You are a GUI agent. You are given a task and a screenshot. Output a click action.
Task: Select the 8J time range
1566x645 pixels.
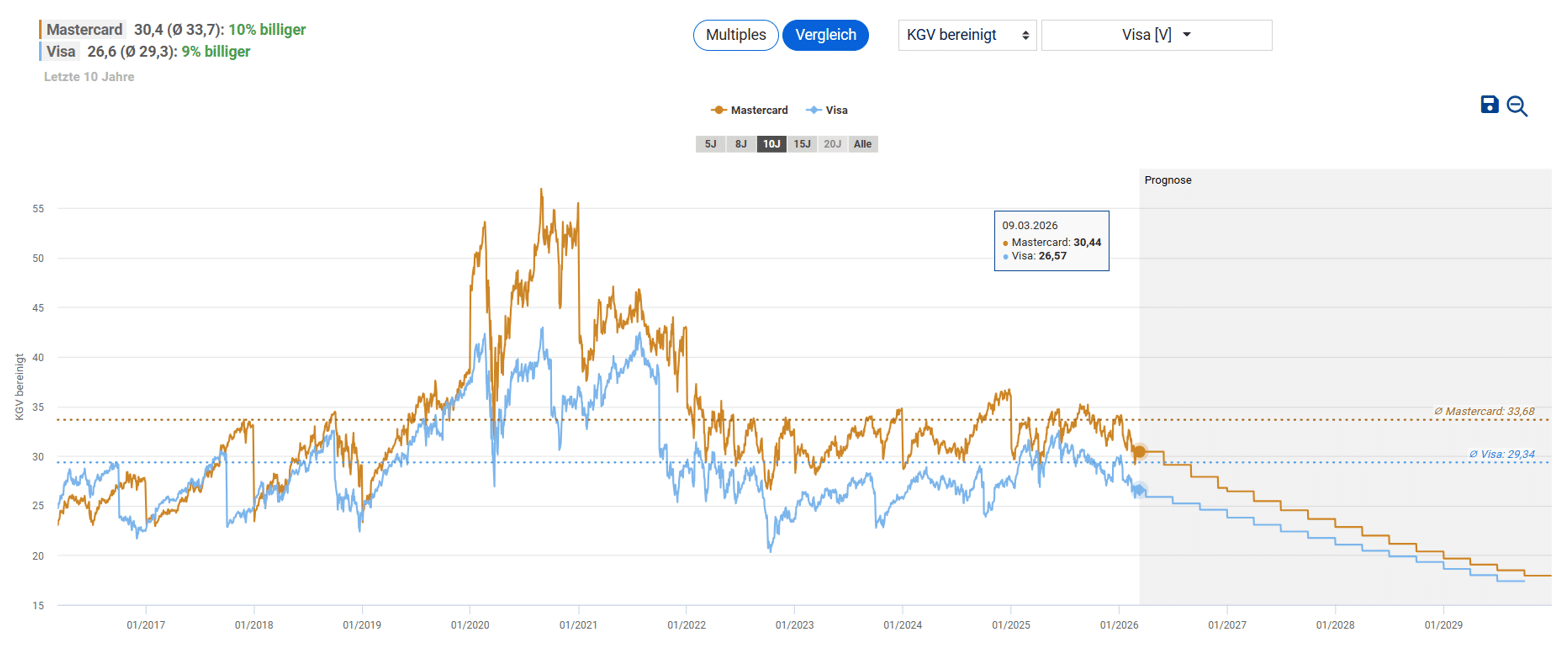(x=740, y=144)
